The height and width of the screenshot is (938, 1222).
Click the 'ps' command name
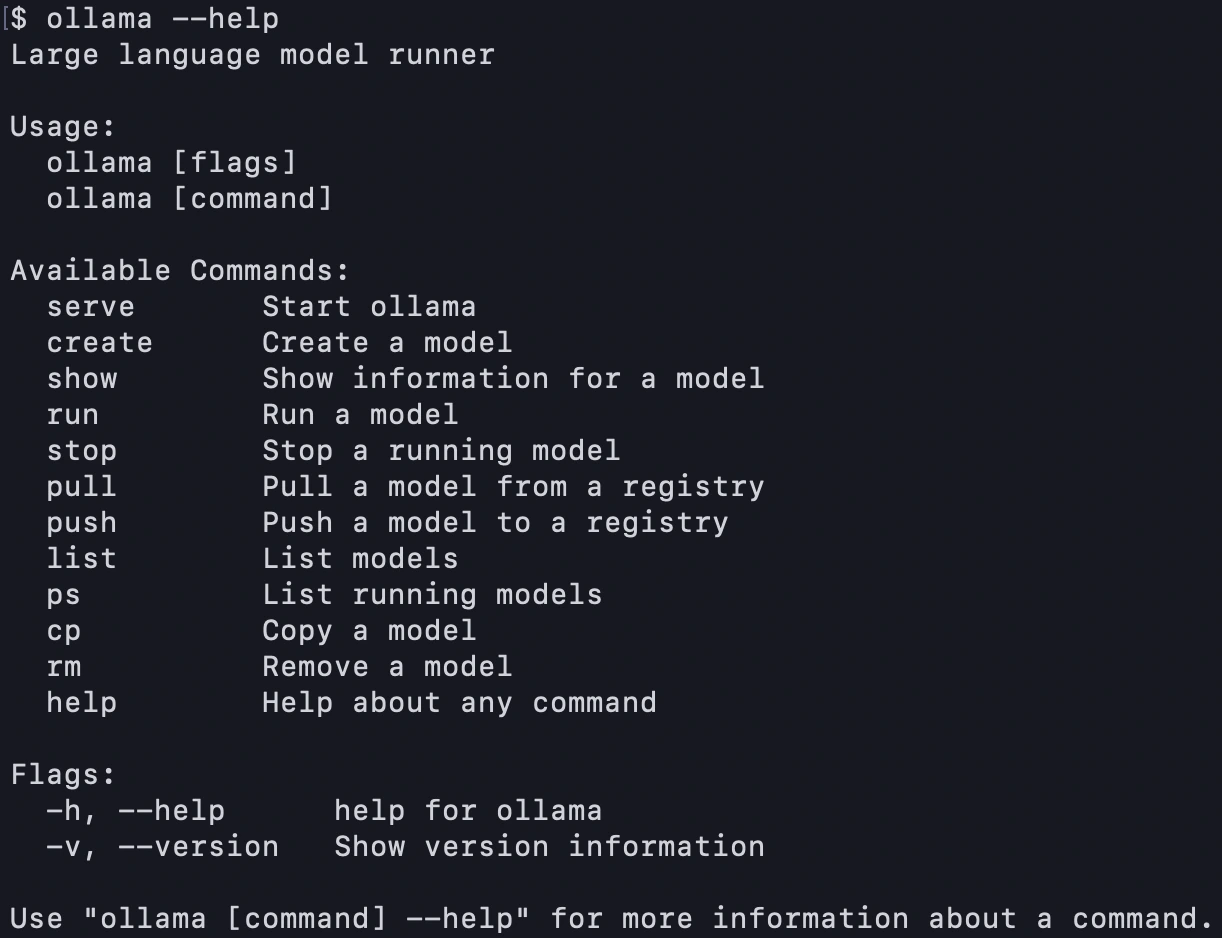tap(63, 595)
